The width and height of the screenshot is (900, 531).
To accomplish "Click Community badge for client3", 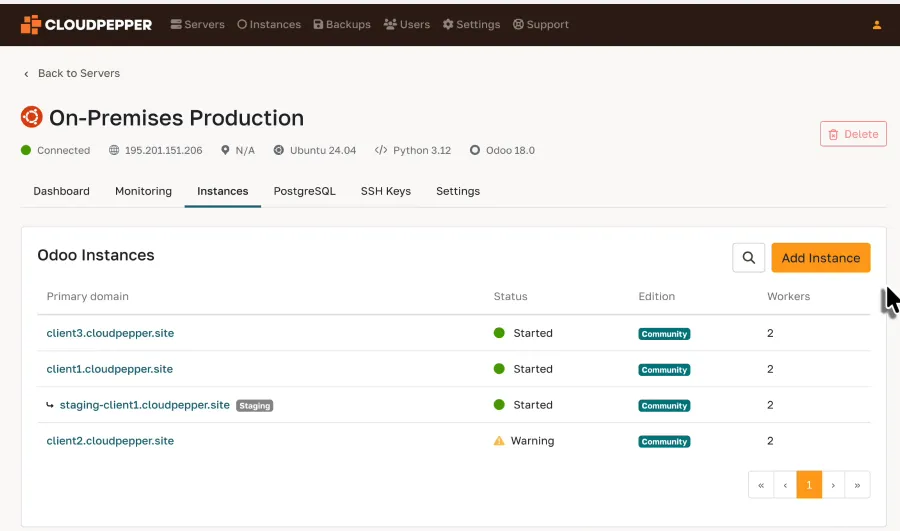I will pyautogui.click(x=664, y=334).
